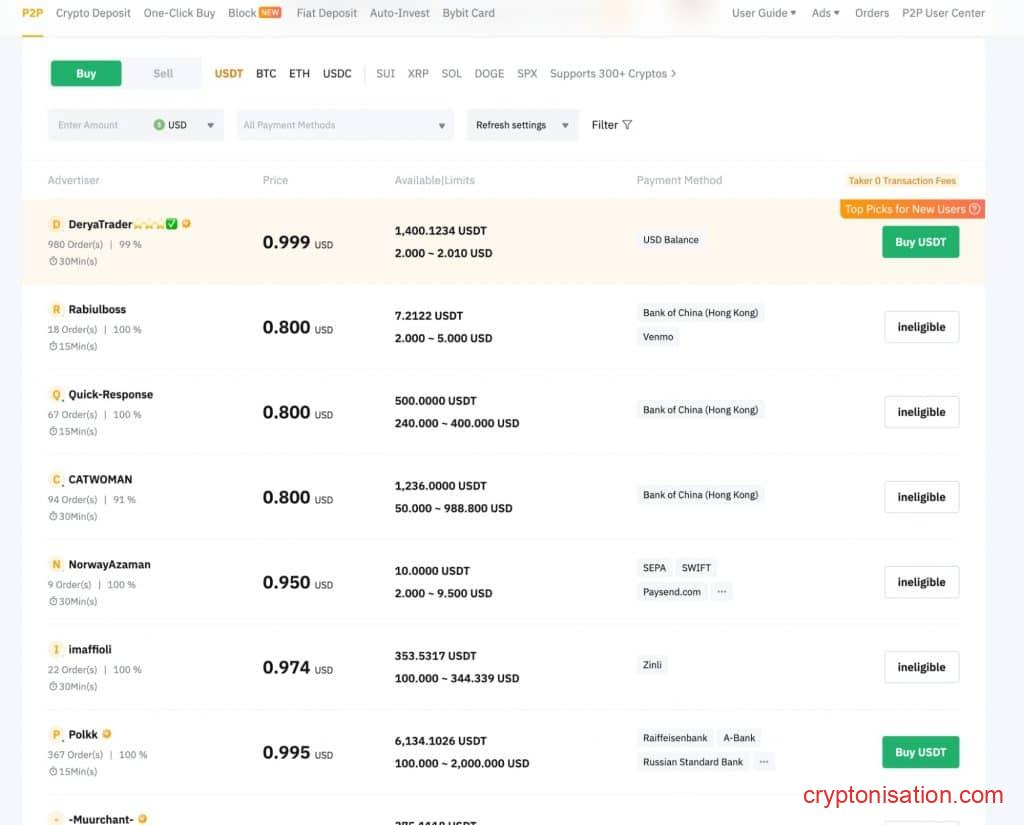
Task: Switch to the Sell side
Action: click(x=163, y=73)
